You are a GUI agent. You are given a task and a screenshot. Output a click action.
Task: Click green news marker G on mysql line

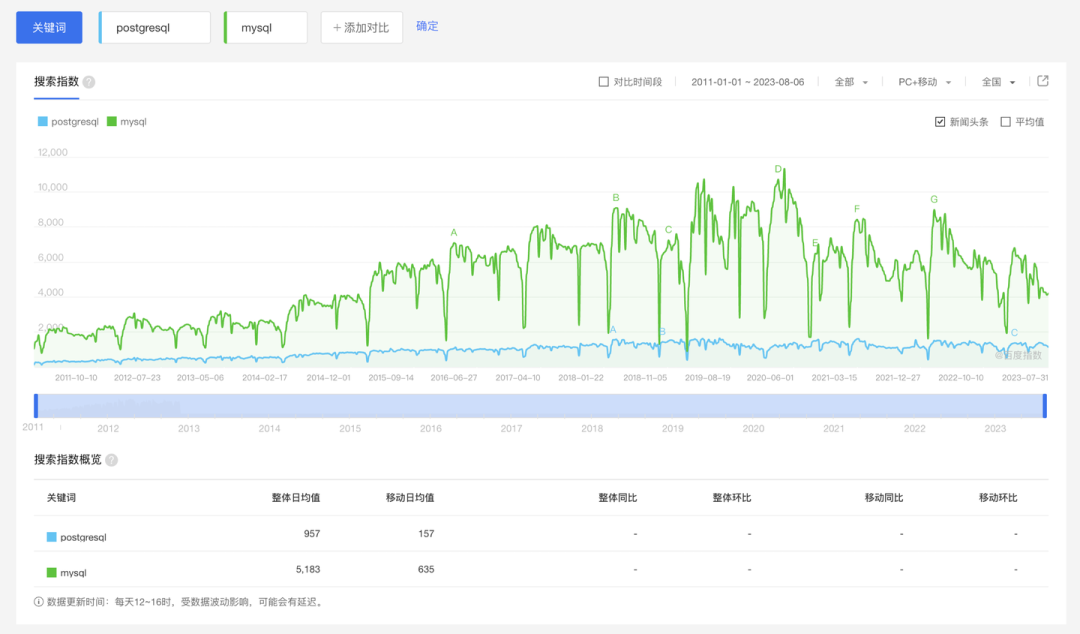click(934, 199)
